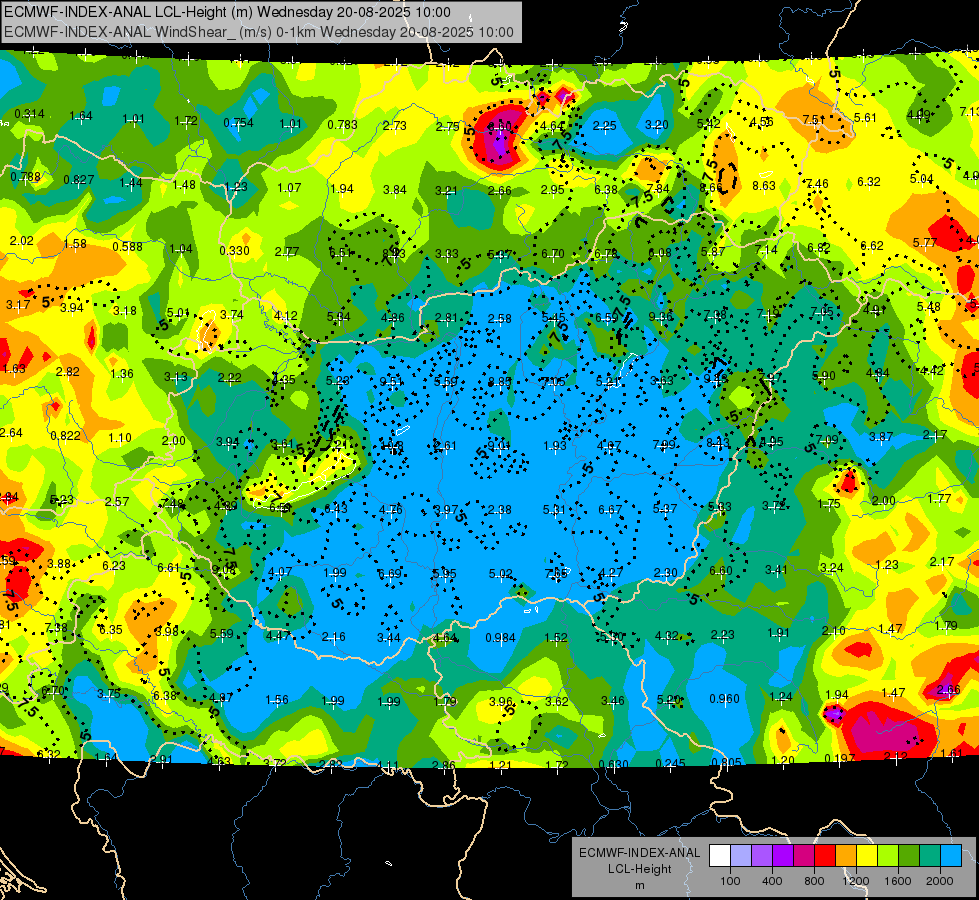The image size is (979, 900).
Task: Click the yellow legend swatch
Action: pos(867,856)
